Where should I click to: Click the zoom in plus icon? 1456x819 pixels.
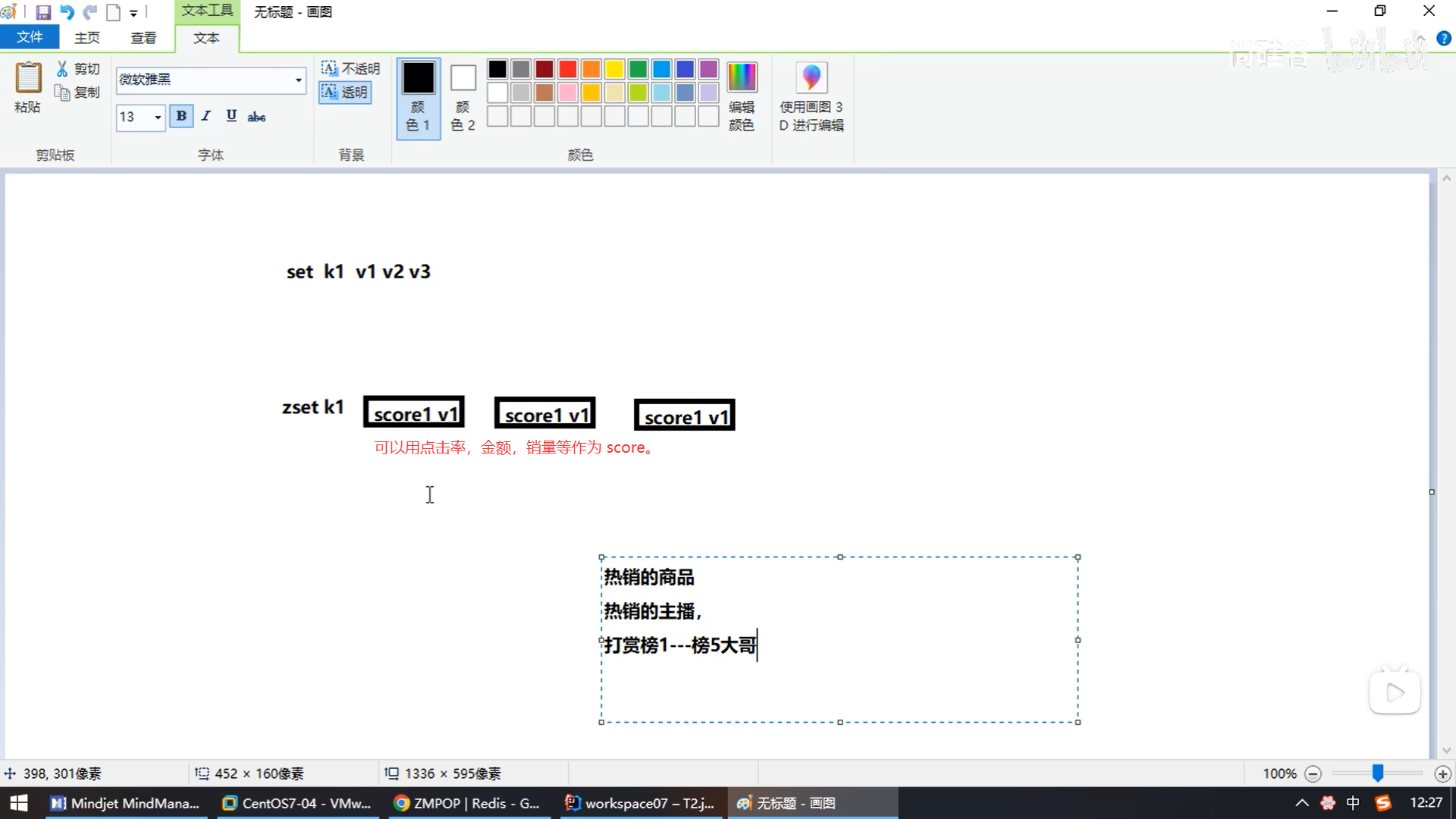pos(1442,773)
